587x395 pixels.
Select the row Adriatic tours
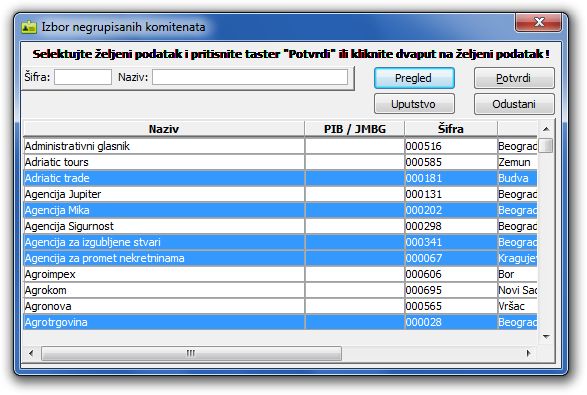click(x=280, y=162)
